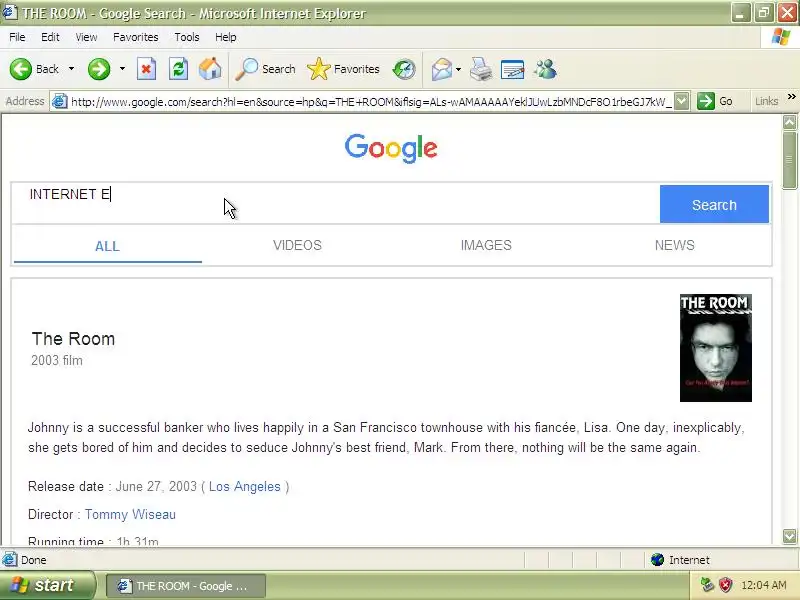The image size is (800, 600).
Task: Click the green Back arrow button
Action: point(21,69)
